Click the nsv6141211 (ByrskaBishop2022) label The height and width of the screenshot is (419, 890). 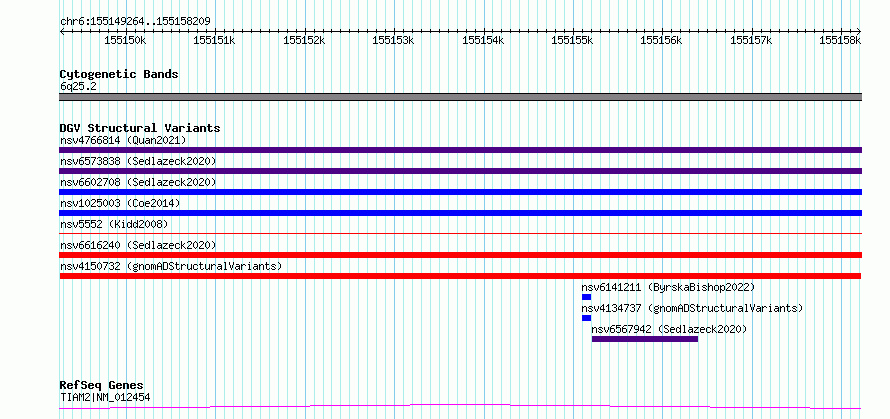click(x=668, y=287)
